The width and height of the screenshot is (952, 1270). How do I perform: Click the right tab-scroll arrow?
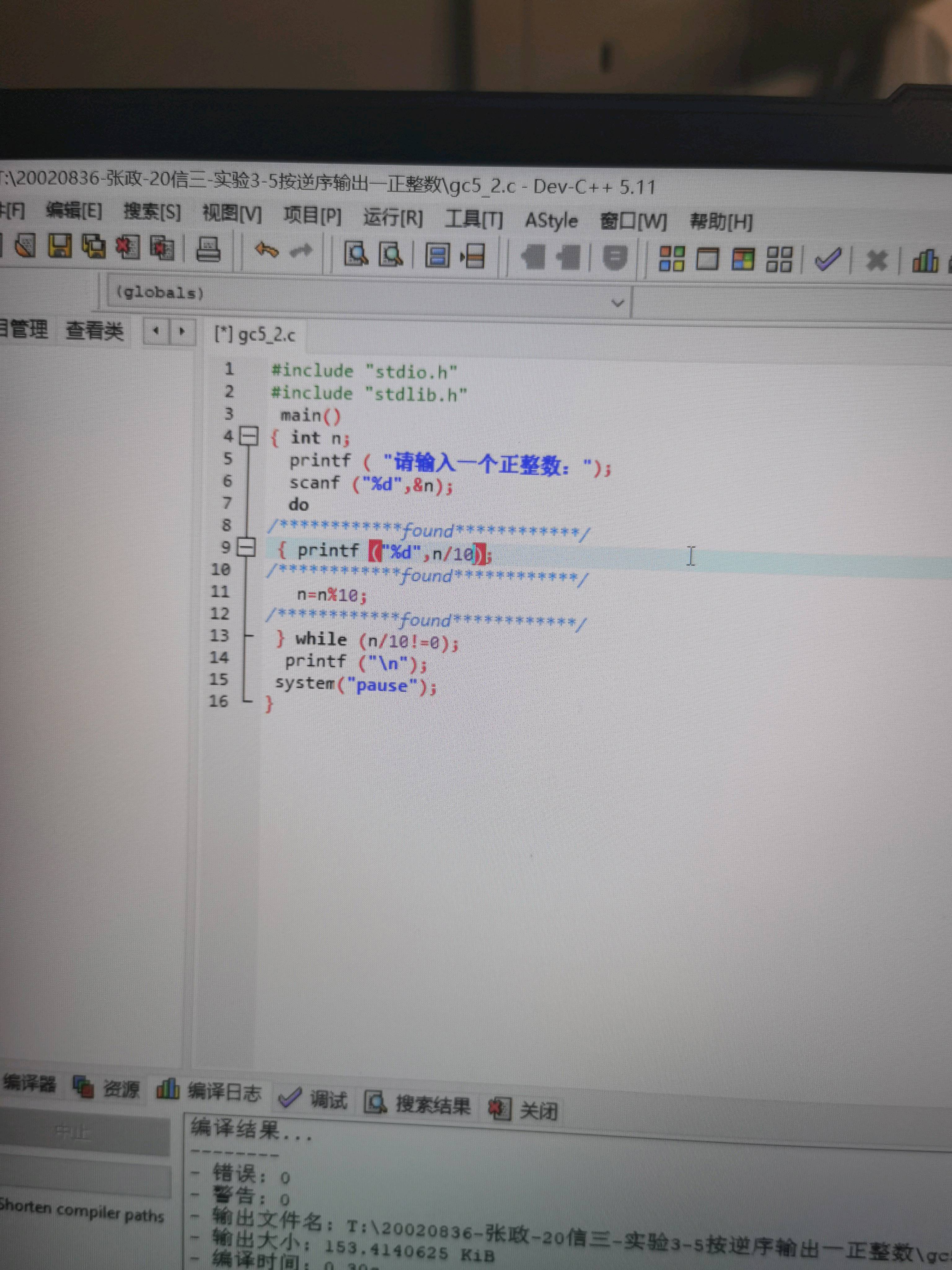(x=182, y=331)
